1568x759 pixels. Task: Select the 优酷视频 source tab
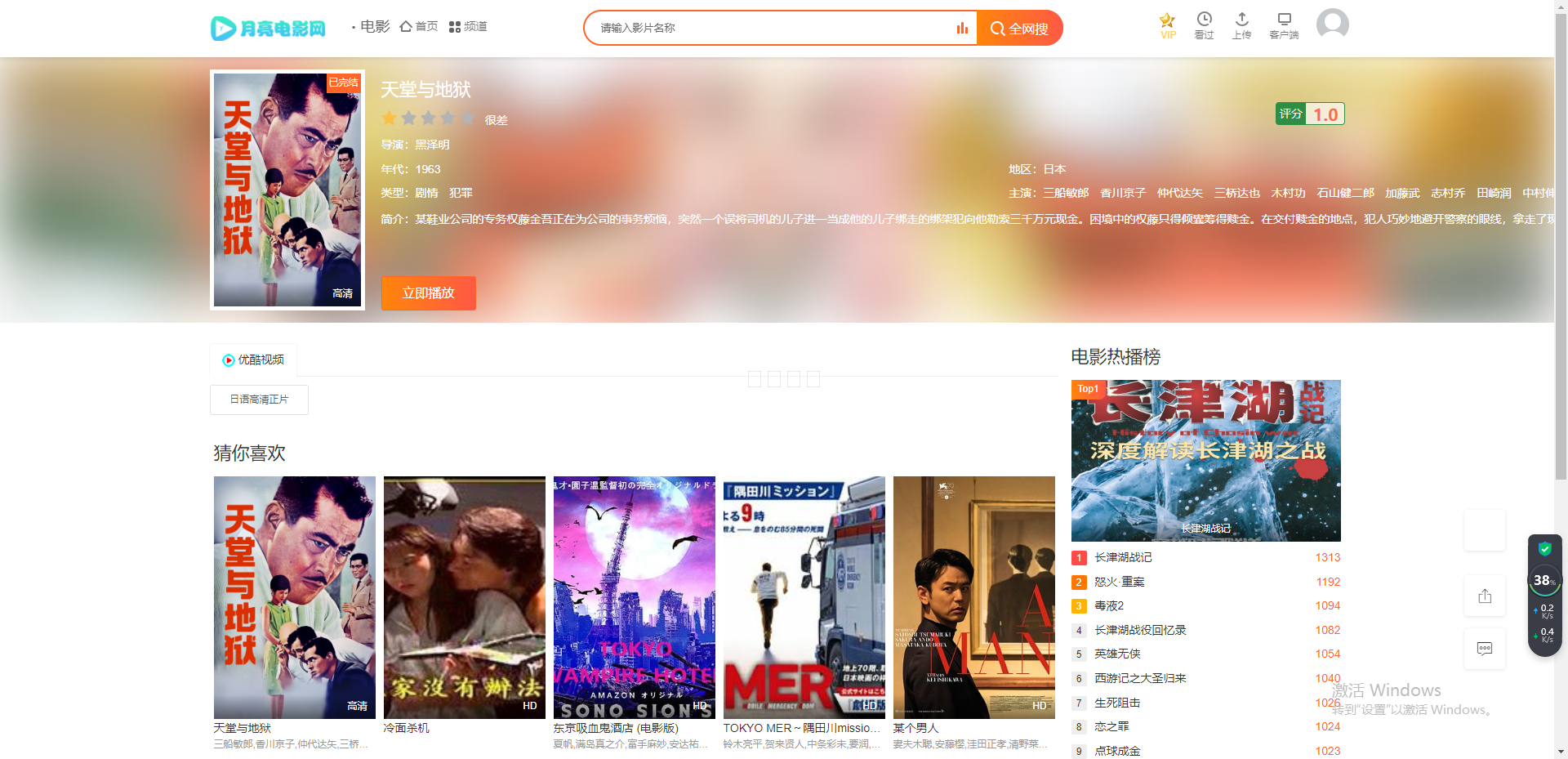tap(253, 360)
